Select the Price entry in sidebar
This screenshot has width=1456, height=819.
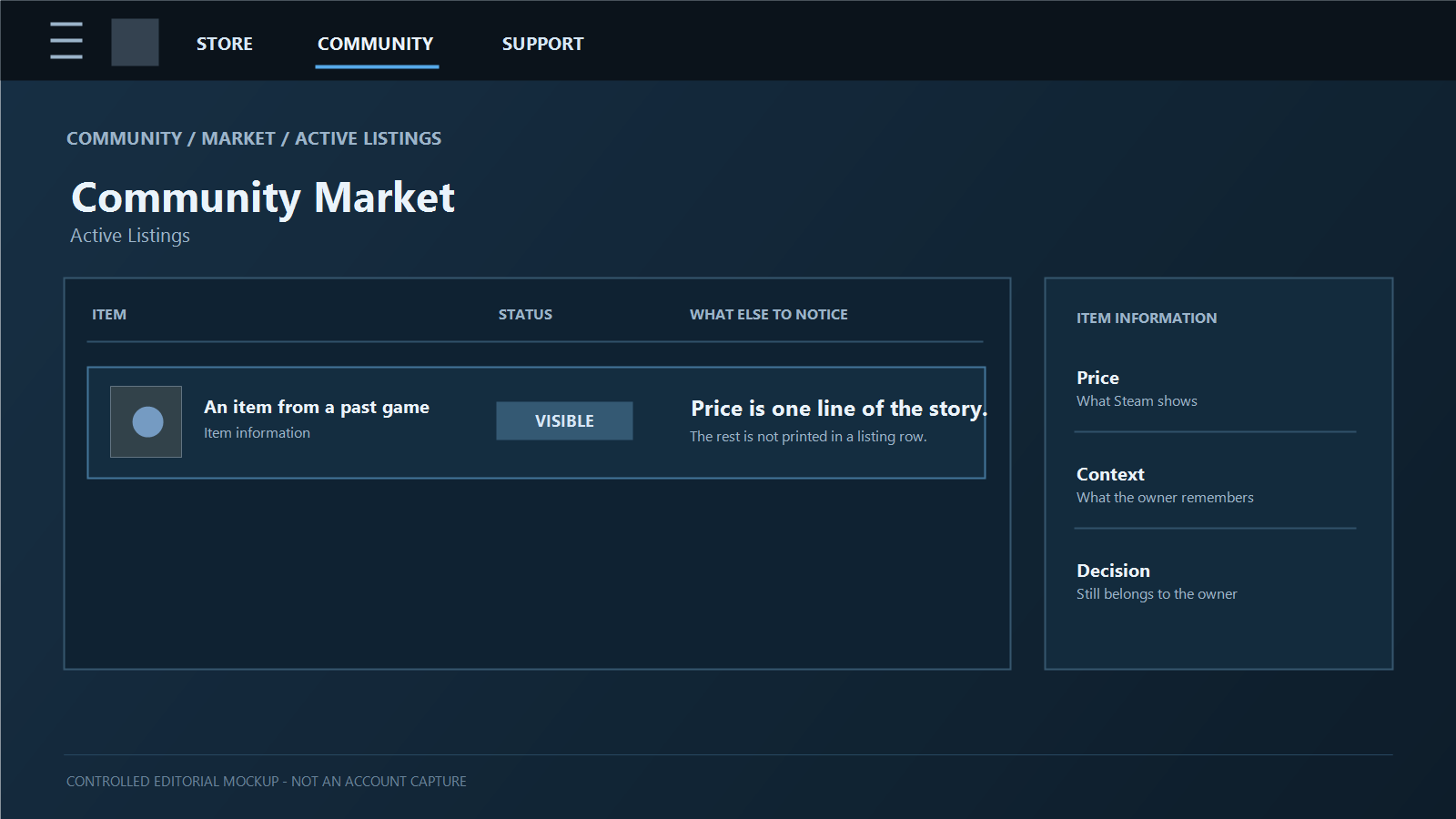coord(1097,378)
